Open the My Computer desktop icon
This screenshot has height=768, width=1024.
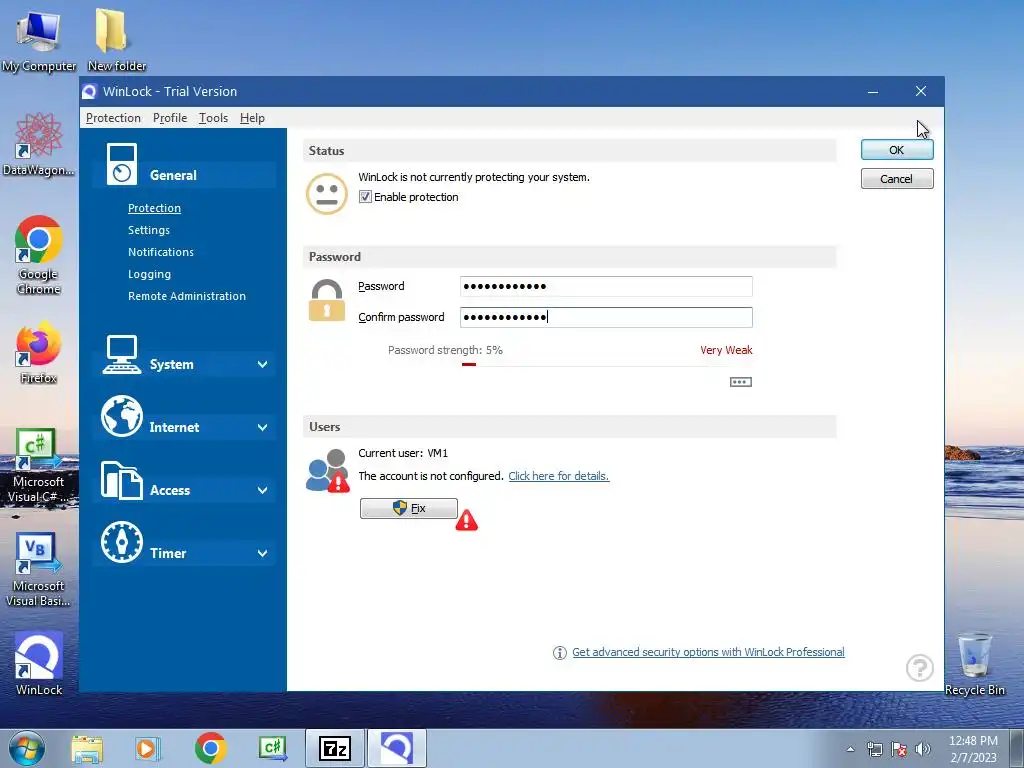click(39, 40)
